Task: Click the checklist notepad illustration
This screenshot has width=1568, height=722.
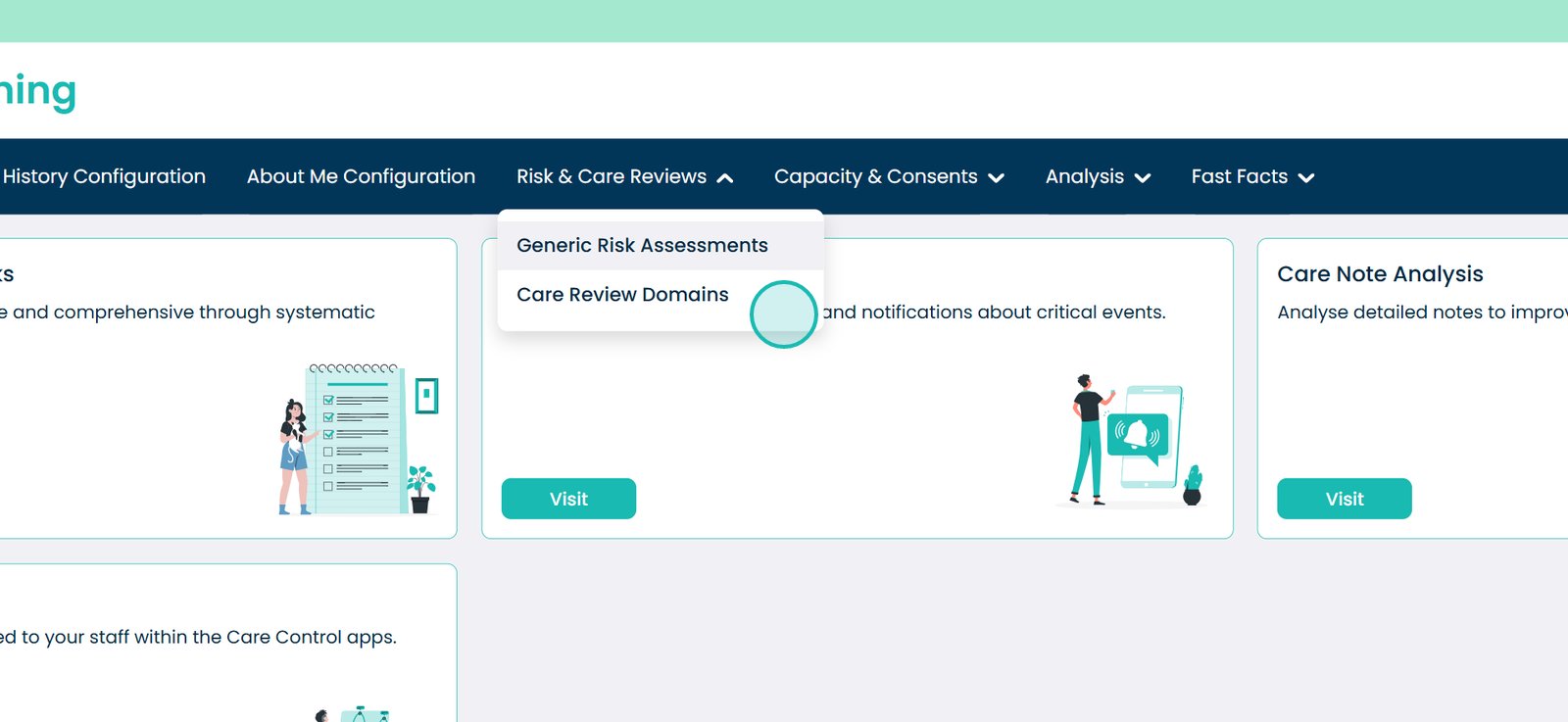Action: click(358, 439)
